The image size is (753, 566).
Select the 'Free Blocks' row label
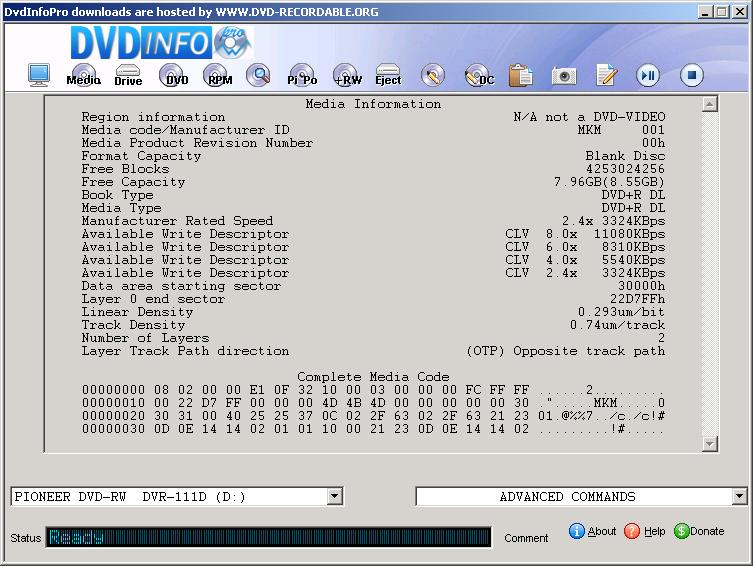125,169
